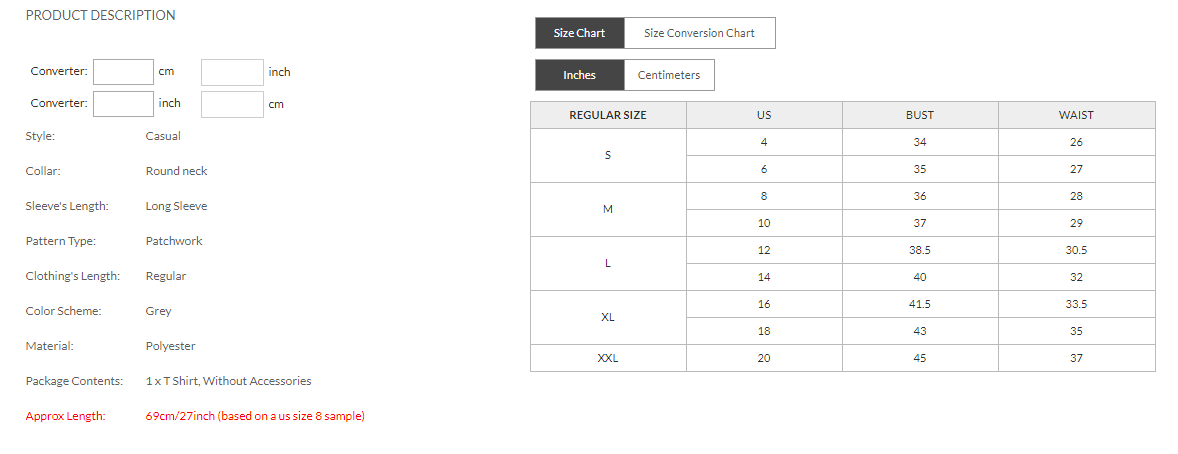Click the red Approx Length measurement text
Screen dimensions: 1178x454
pyautogui.click(x=254, y=416)
